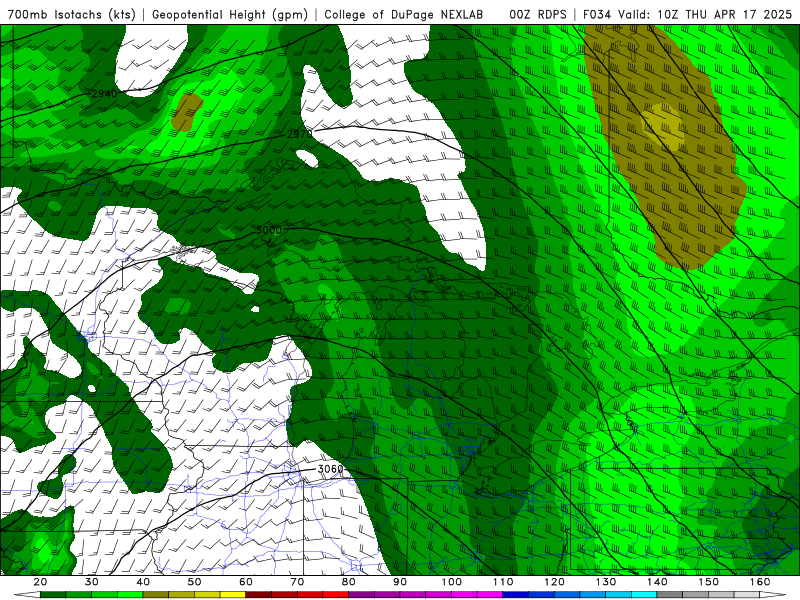Image resolution: width=800 pixels, height=600 pixels.
Task: Click the 60 value on the color scale
Action: pos(245,582)
